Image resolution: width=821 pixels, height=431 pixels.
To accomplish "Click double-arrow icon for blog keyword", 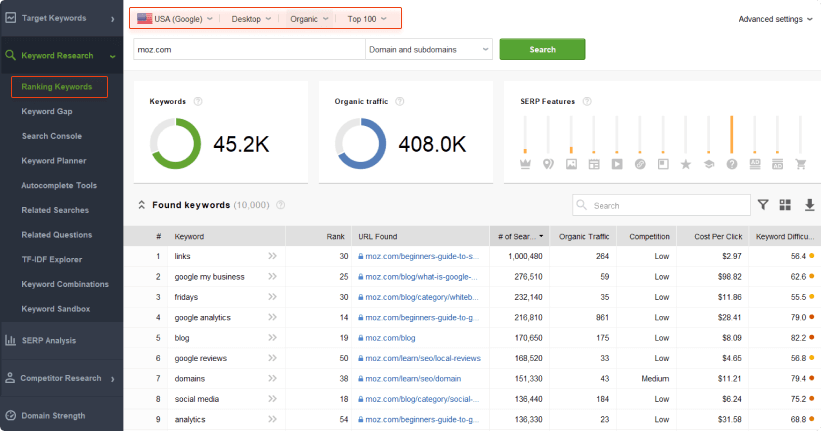I will pos(272,338).
